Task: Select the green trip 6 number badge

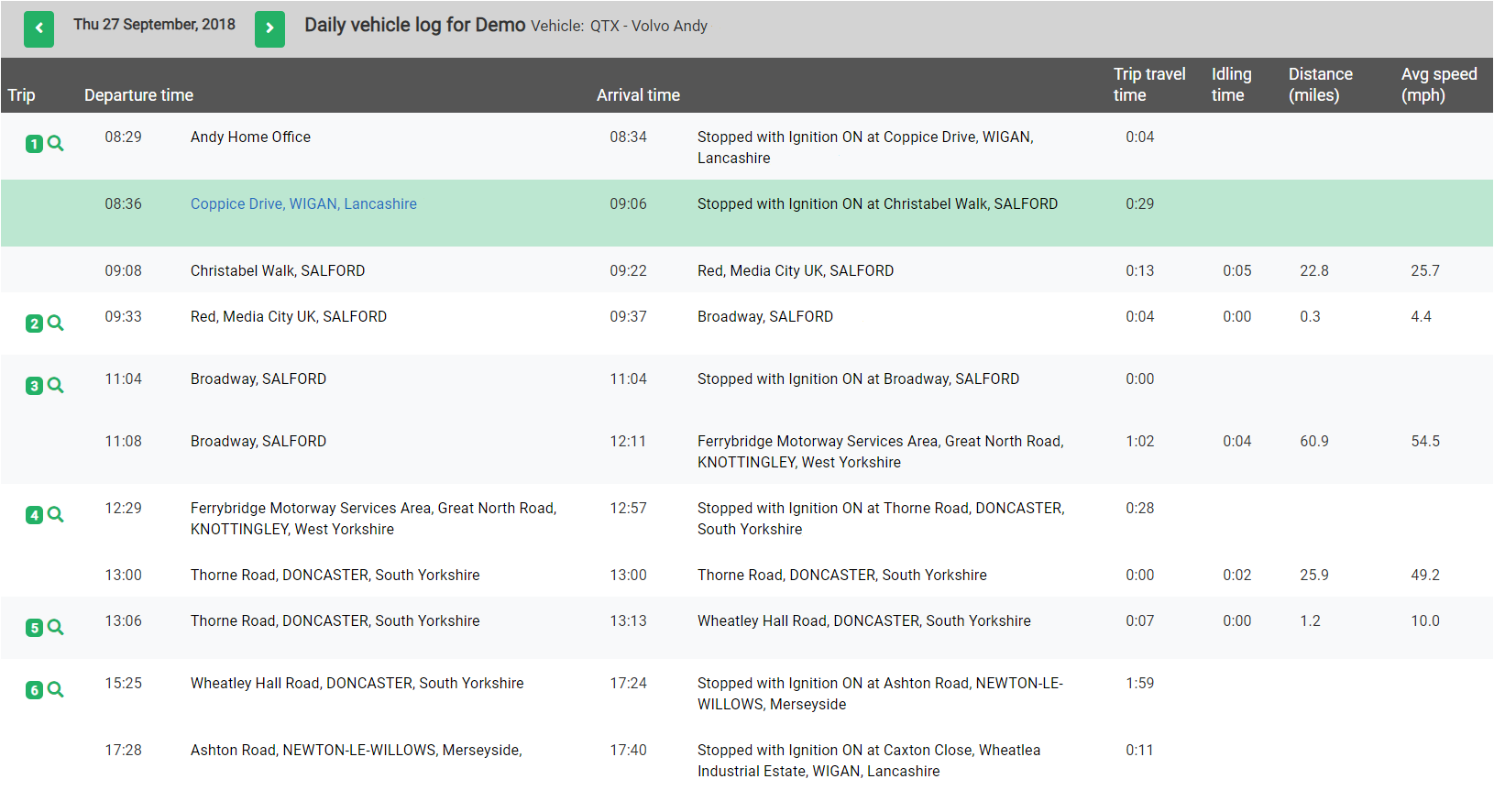Action: pos(34,690)
